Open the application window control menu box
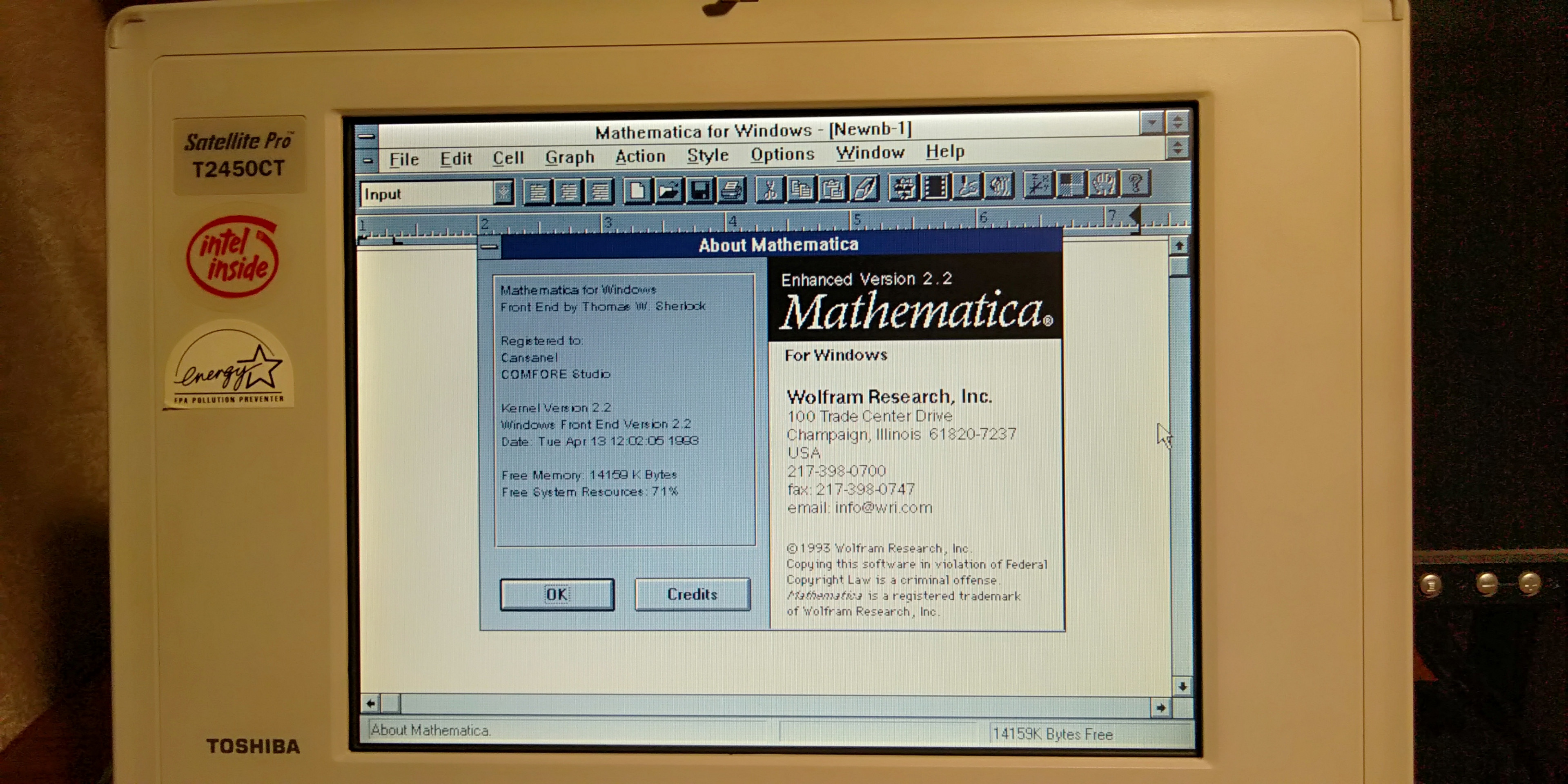 pos(366,136)
